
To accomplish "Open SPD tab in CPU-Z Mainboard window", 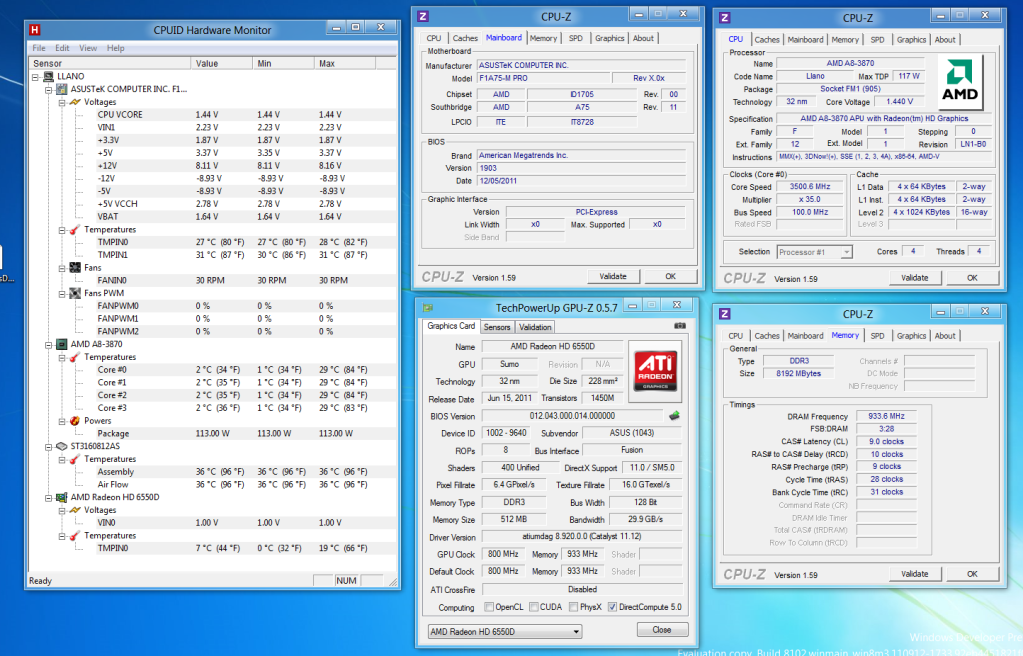I will click(x=575, y=39).
